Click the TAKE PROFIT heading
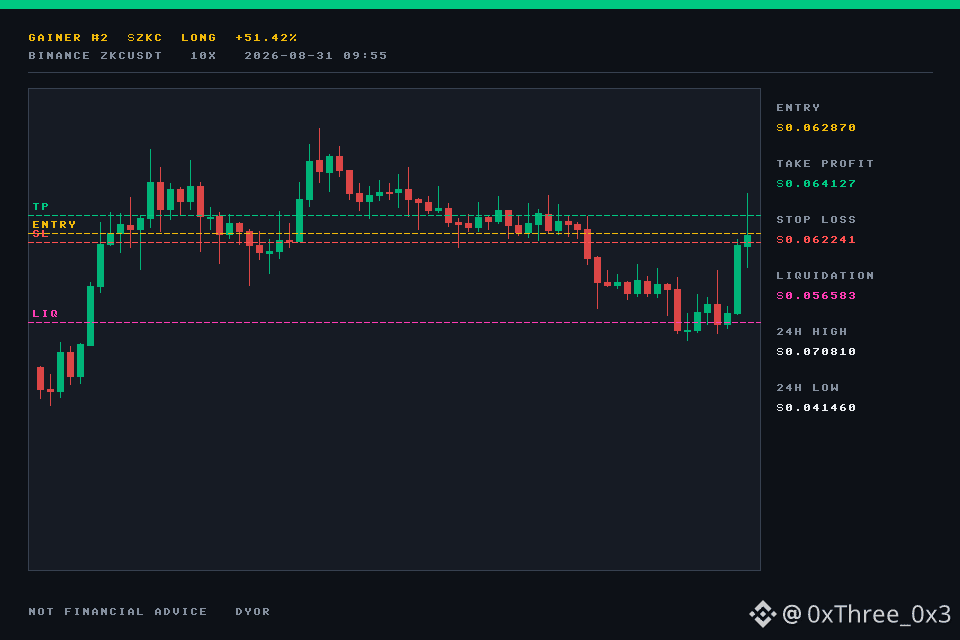Viewport: 960px width, 640px height. coord(825,164)
